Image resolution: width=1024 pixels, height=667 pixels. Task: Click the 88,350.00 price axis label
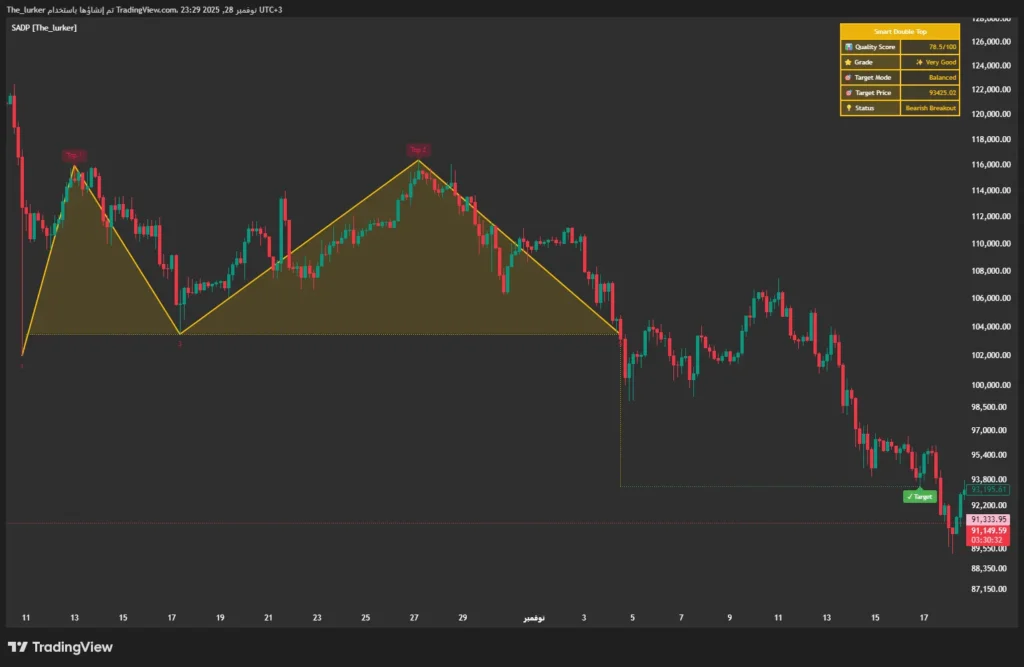[x=991, y=568]
